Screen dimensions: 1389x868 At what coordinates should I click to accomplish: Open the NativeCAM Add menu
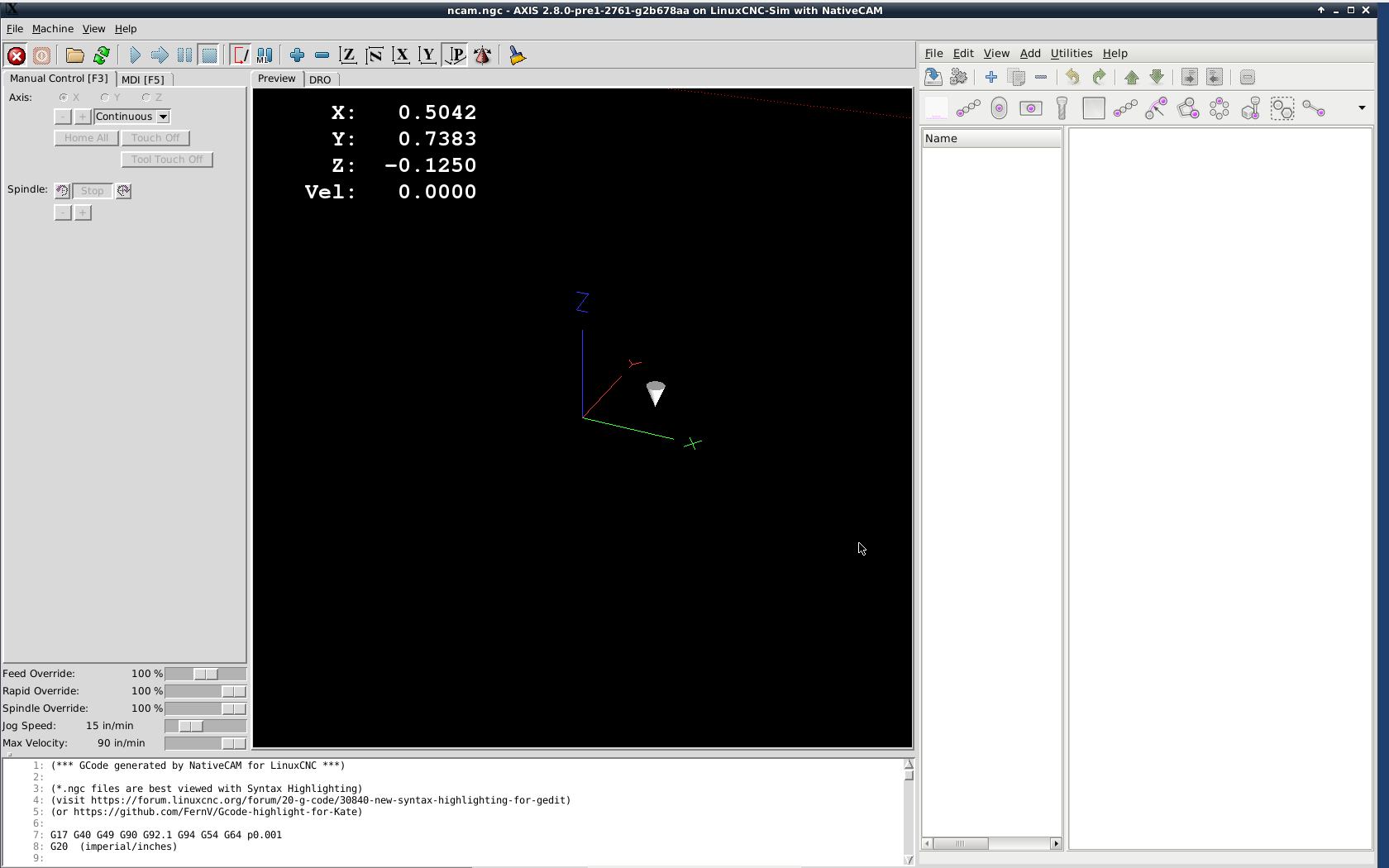pyautogui.click(x=1030, y=53)
